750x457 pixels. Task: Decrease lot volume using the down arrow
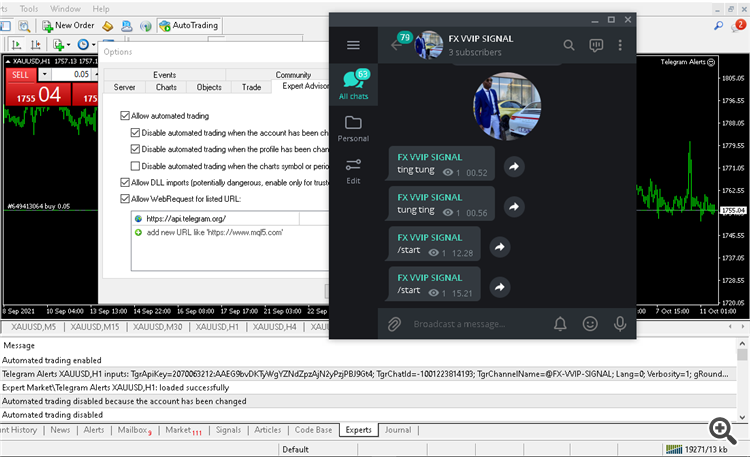pos(44,75)
